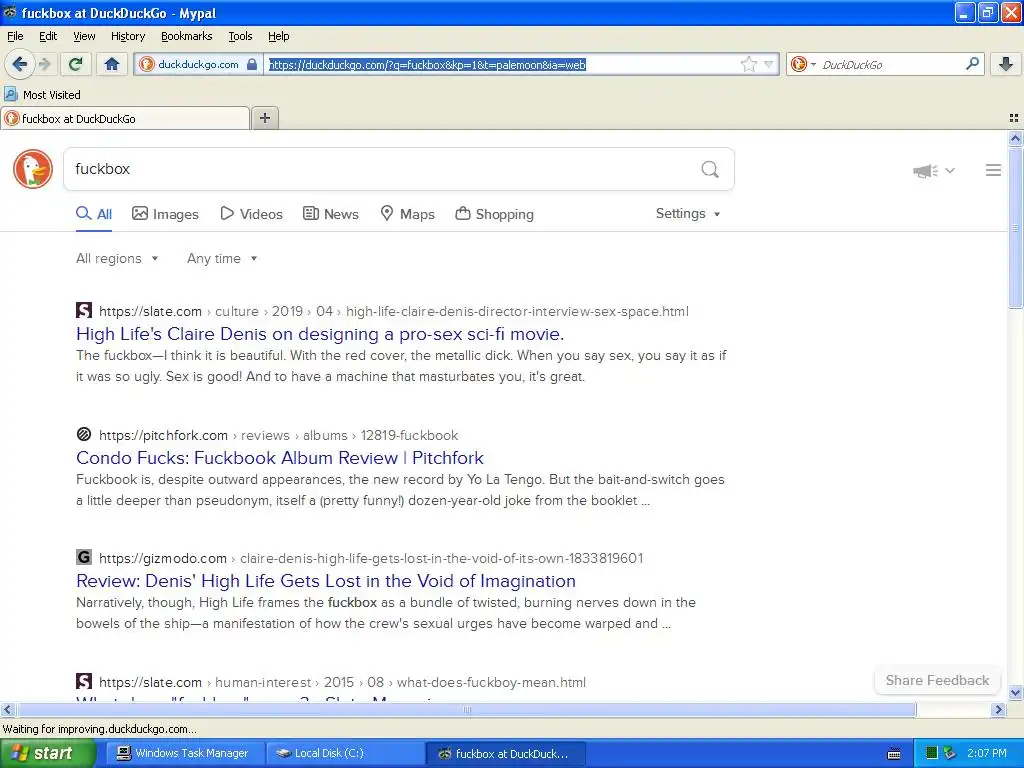Click the padlock site identity icon
Viewport: 1024px width, 768px height.
251,64
